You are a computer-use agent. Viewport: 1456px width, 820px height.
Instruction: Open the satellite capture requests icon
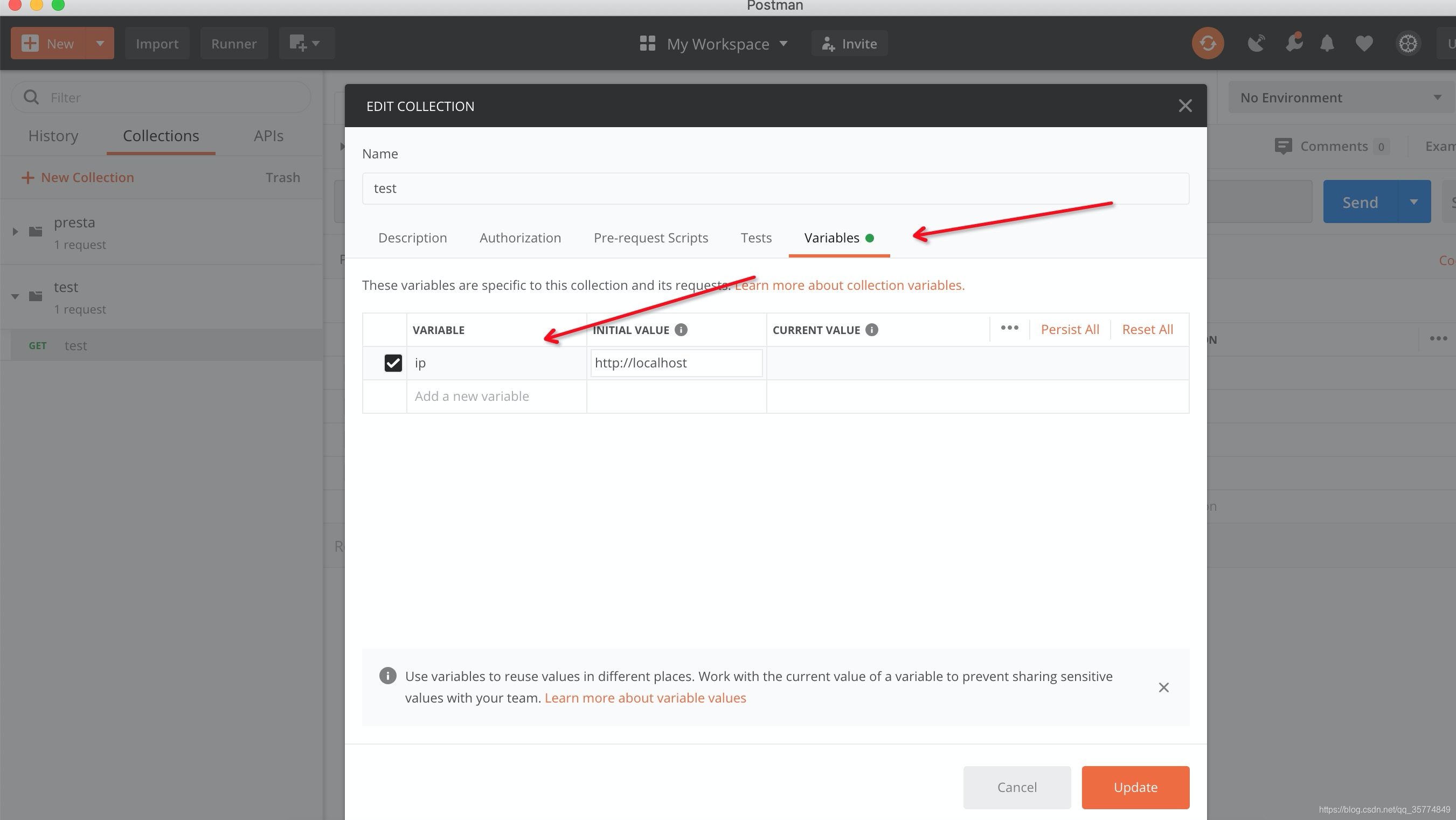pyautogui.click(x=1256, y=44)
